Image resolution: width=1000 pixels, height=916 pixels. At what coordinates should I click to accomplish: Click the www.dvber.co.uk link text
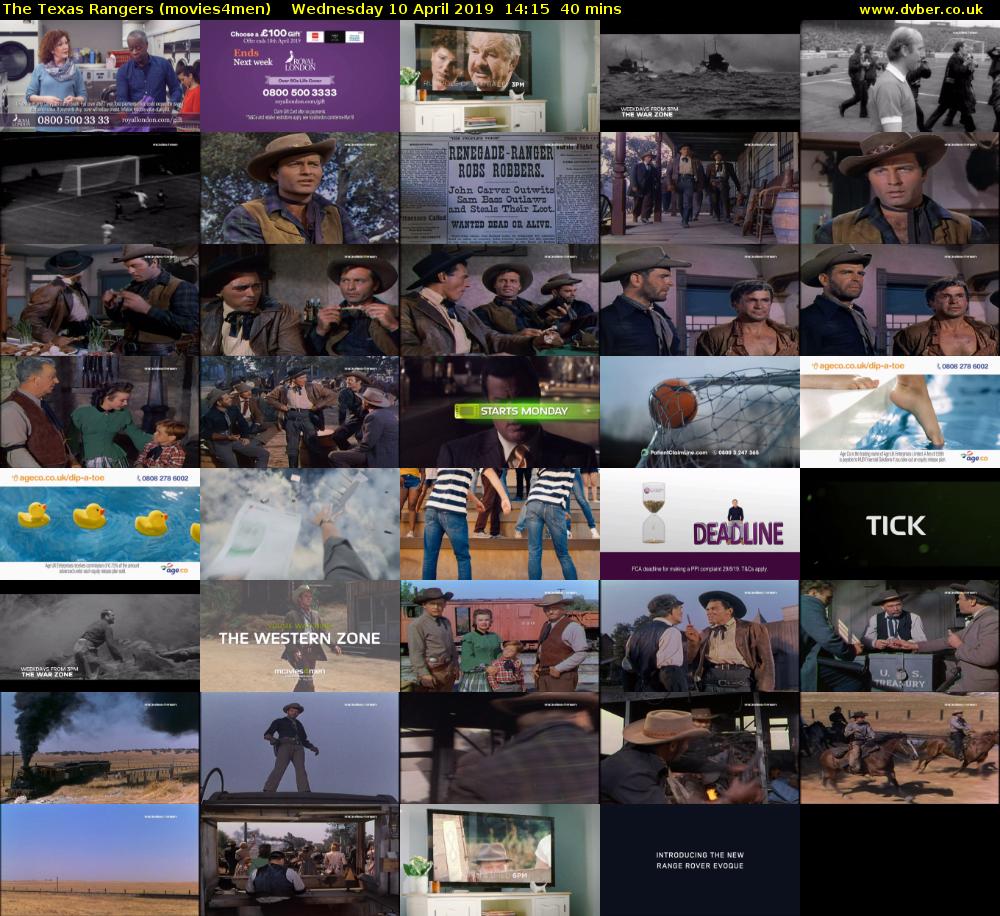coord(921,9)
